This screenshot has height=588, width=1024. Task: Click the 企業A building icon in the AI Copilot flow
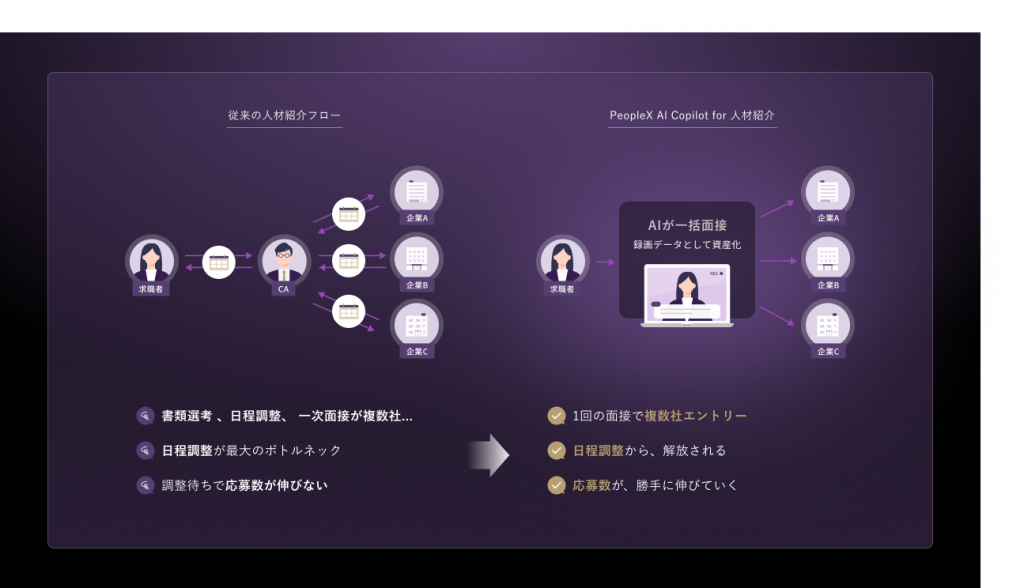(827, 190)
